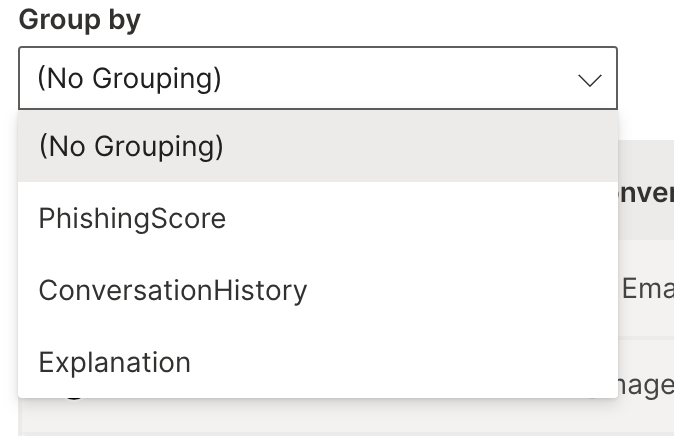Select ConversationHistory from the grouping list
Viewport: 674px width, 436px height.
[172, 290]
